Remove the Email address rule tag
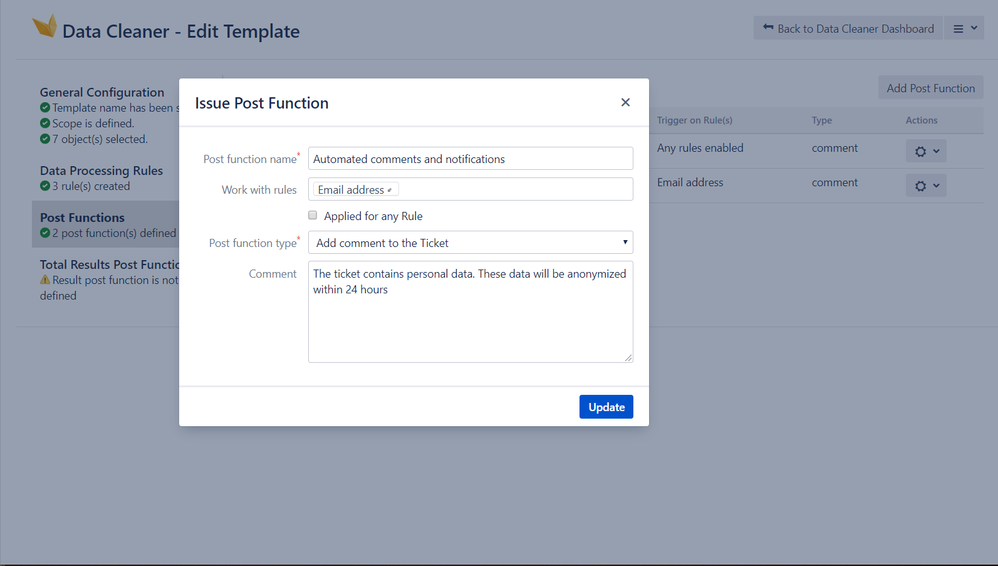This screenshot has height=566, width=998. point(390,190)
